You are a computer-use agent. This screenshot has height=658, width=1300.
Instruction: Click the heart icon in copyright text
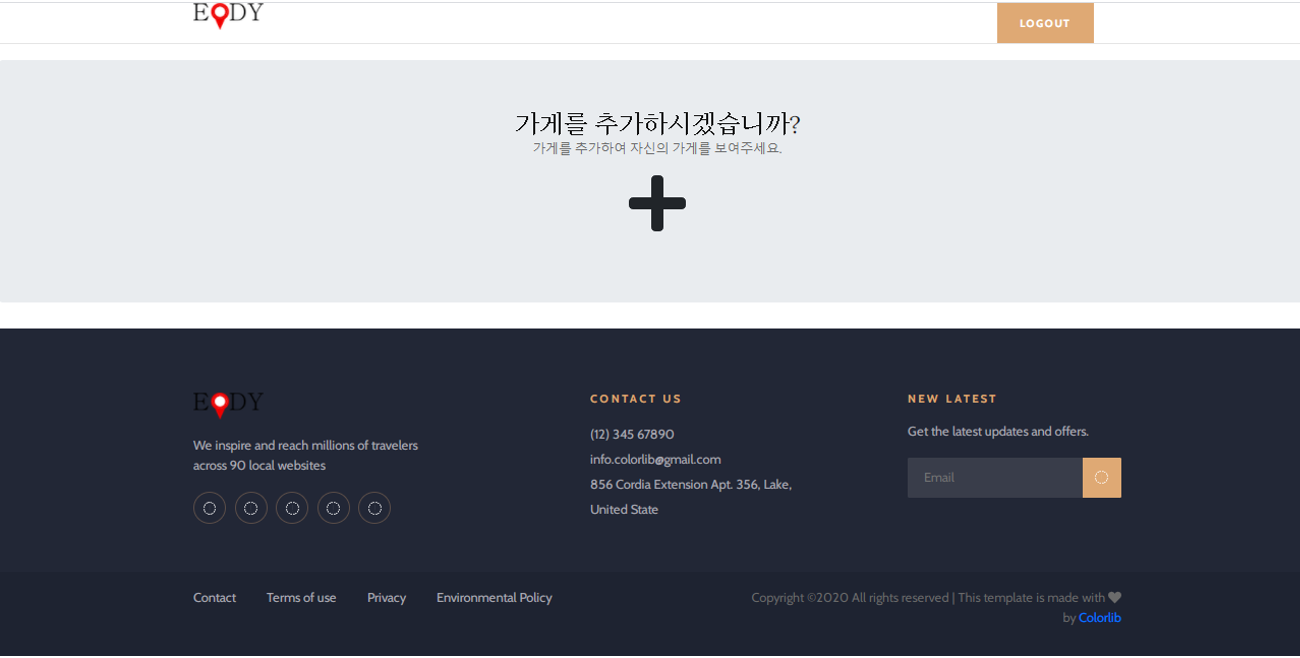(x=1114, y=598)
